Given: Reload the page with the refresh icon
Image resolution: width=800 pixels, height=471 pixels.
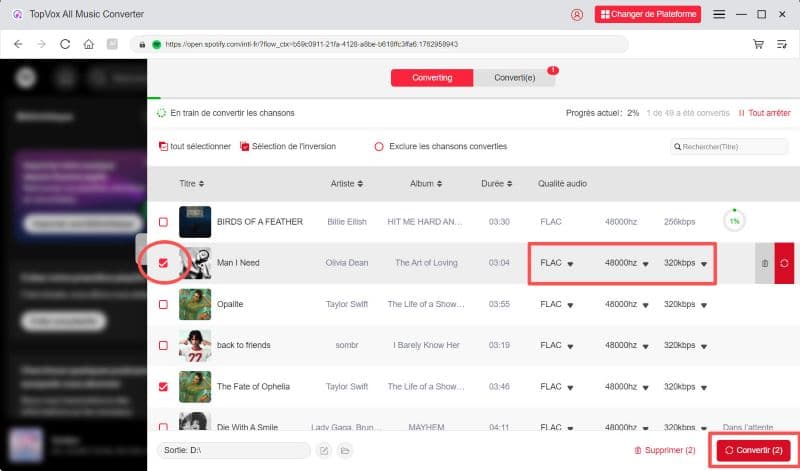Looking at the screenshot, I should (x=65, y=44).
